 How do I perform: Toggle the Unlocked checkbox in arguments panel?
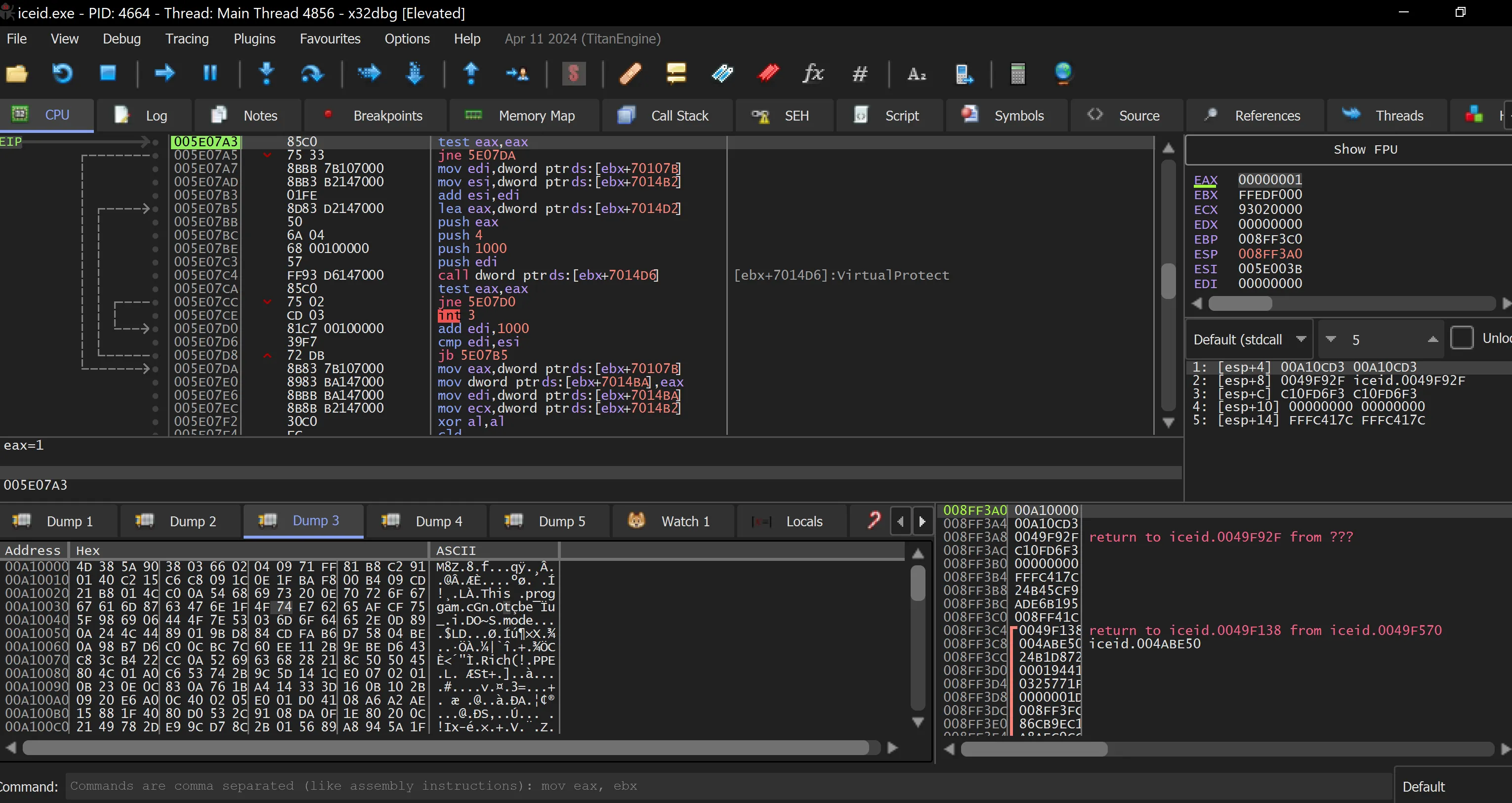point(1462,338)
